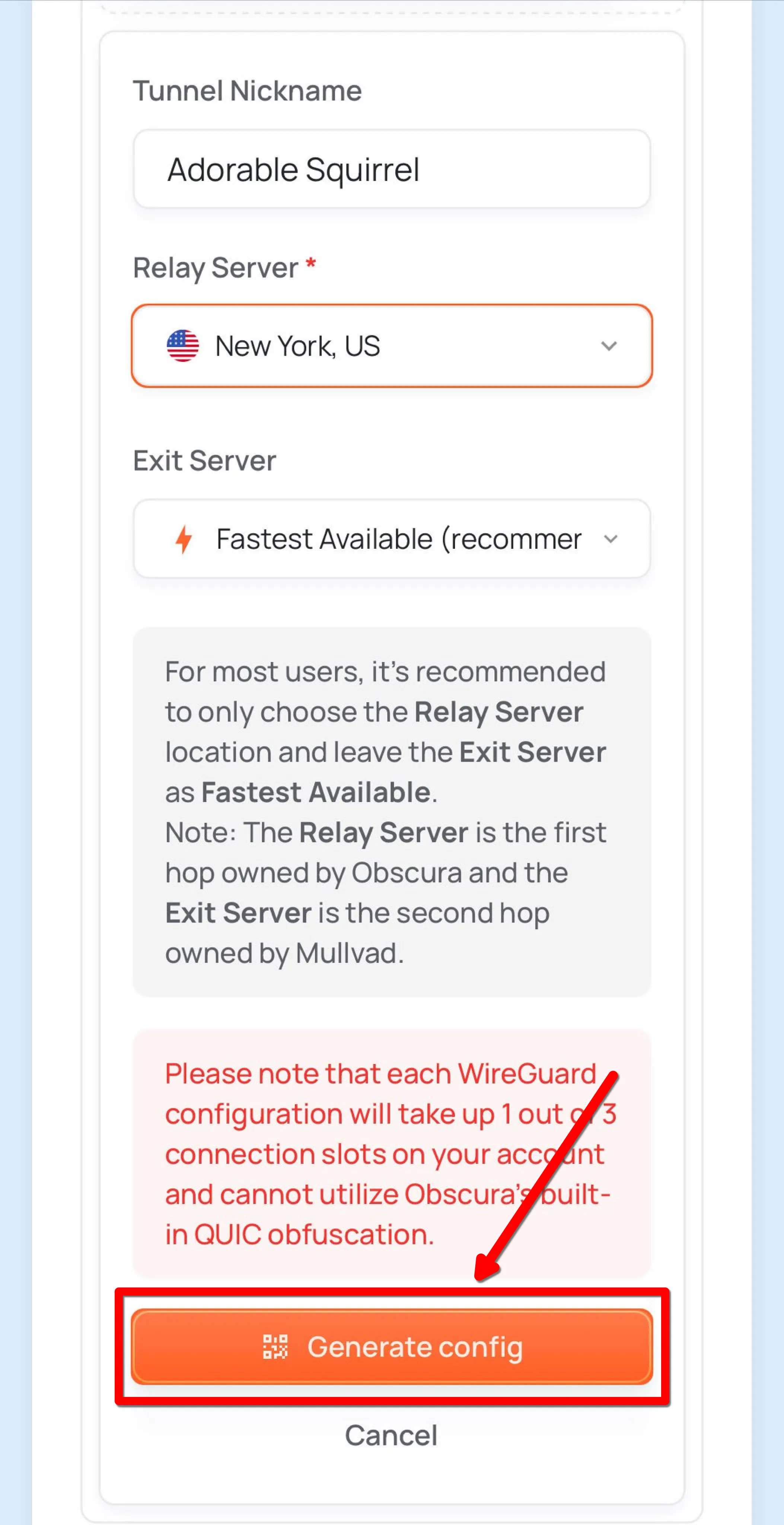This screenshot has height=1525, width=784.
Task: Click the Generate config button
Action: pos(392,1347)
